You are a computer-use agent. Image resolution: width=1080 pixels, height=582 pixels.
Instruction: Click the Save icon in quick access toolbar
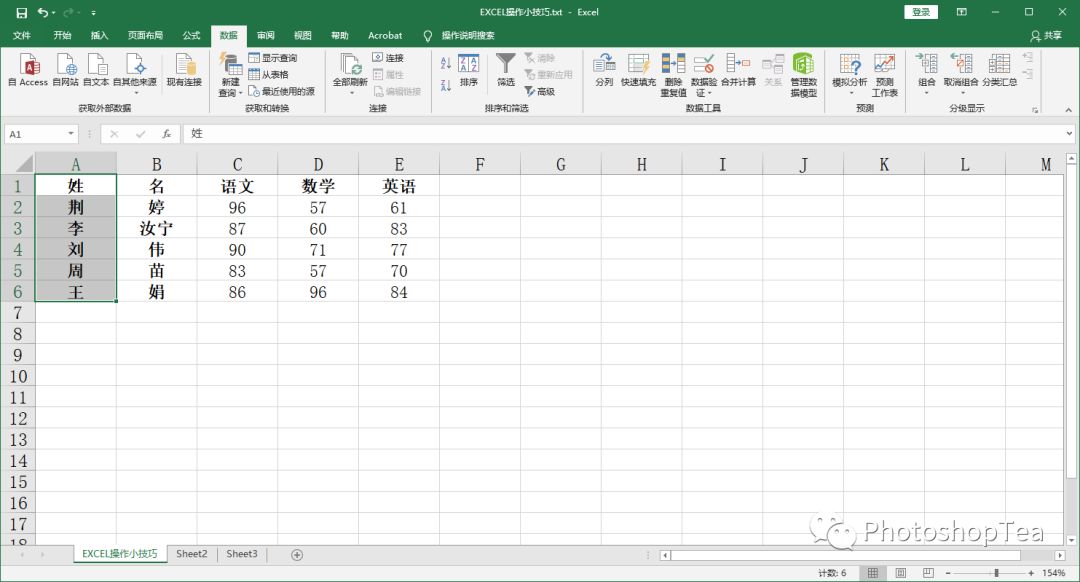21,12
